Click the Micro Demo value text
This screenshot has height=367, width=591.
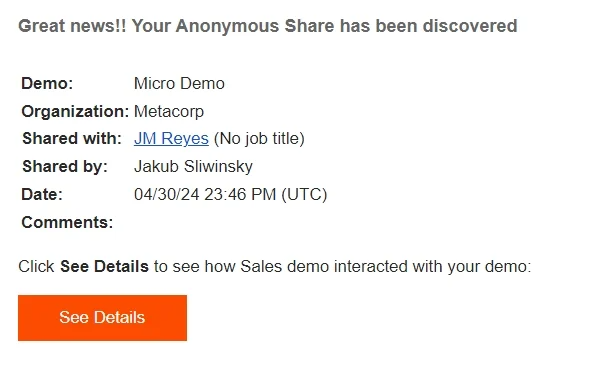tap(179, 83)
